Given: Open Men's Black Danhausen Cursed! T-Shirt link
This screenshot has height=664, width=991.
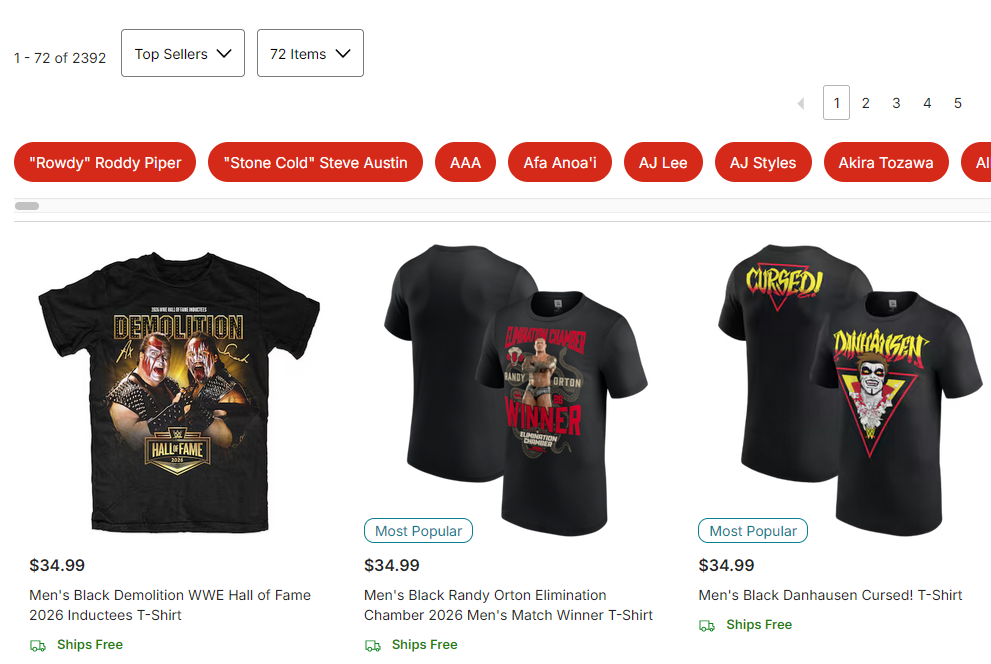Looking at the screenshot, I should pos(830,595).
